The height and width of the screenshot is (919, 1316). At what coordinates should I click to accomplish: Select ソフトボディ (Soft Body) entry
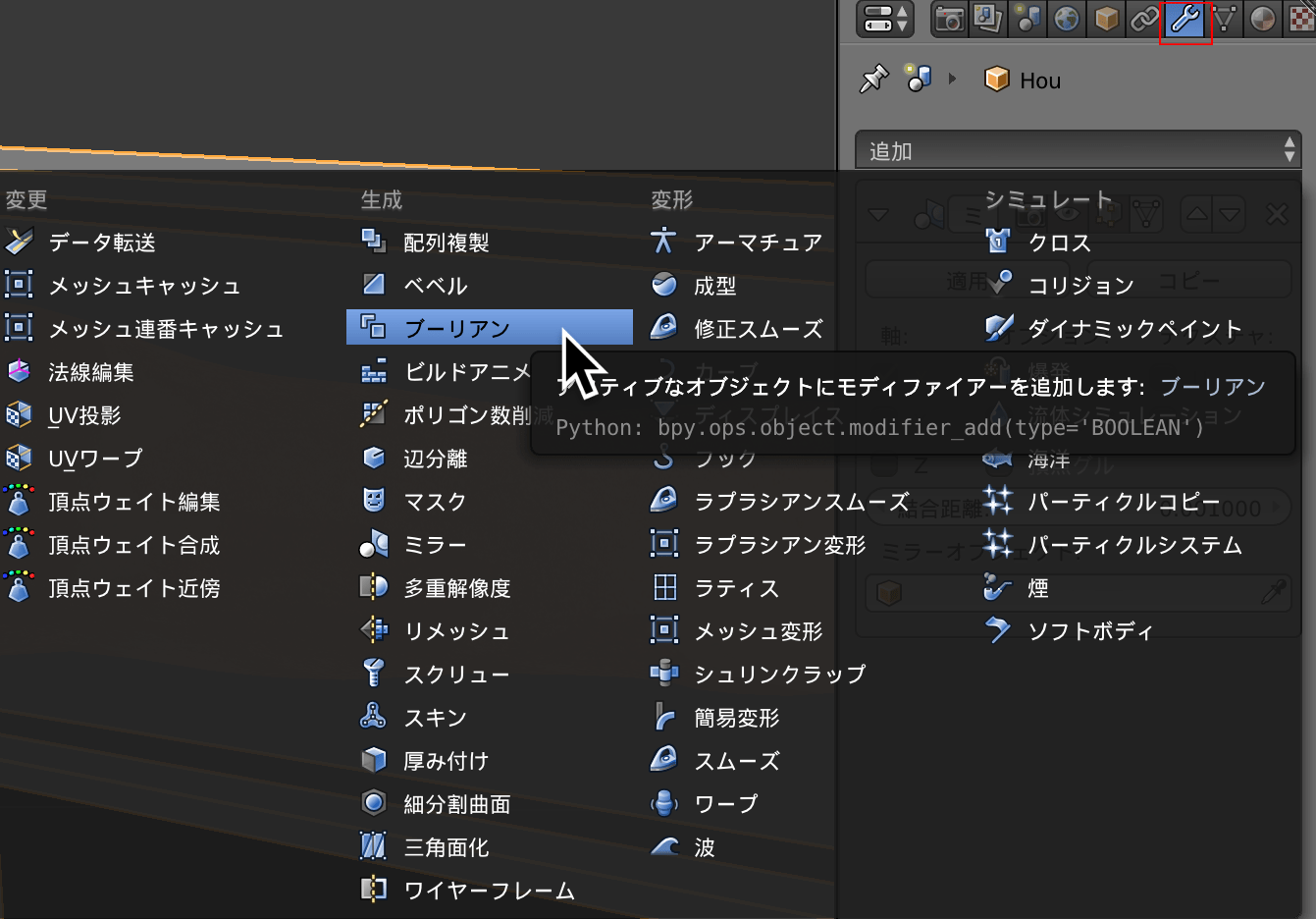[x=1089, y=631]
